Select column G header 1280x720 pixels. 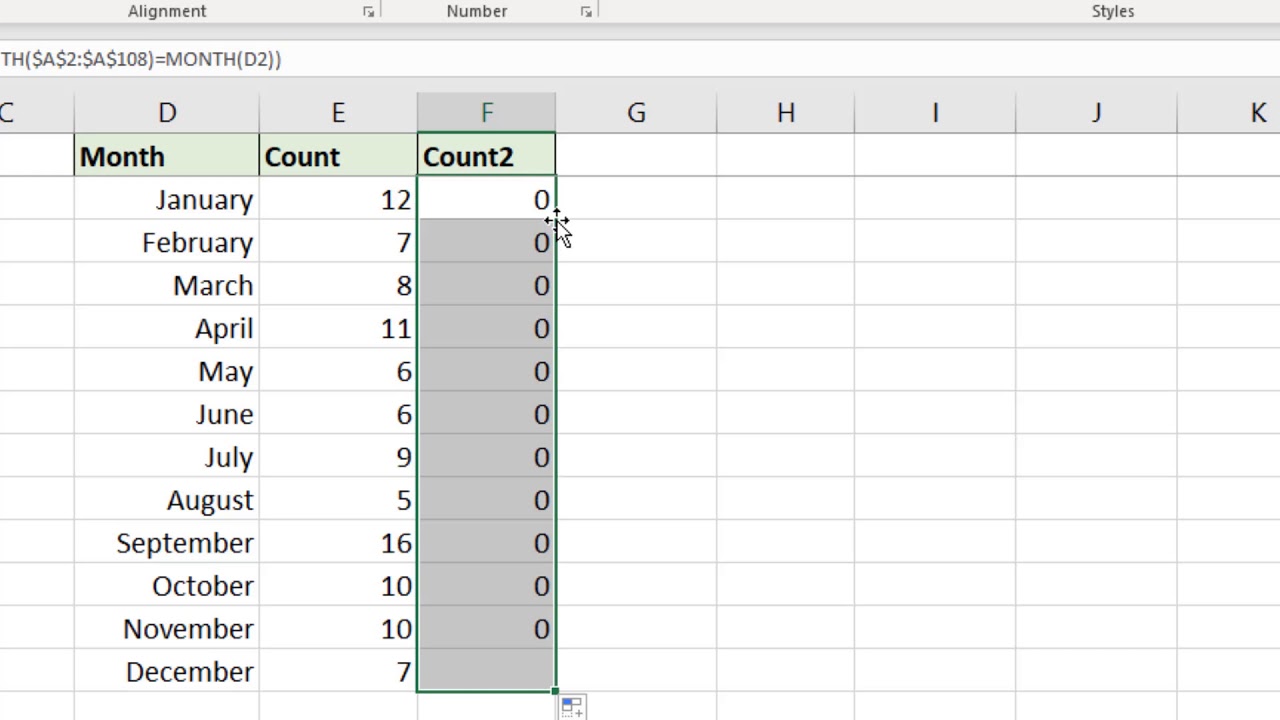tap(636, 113)
